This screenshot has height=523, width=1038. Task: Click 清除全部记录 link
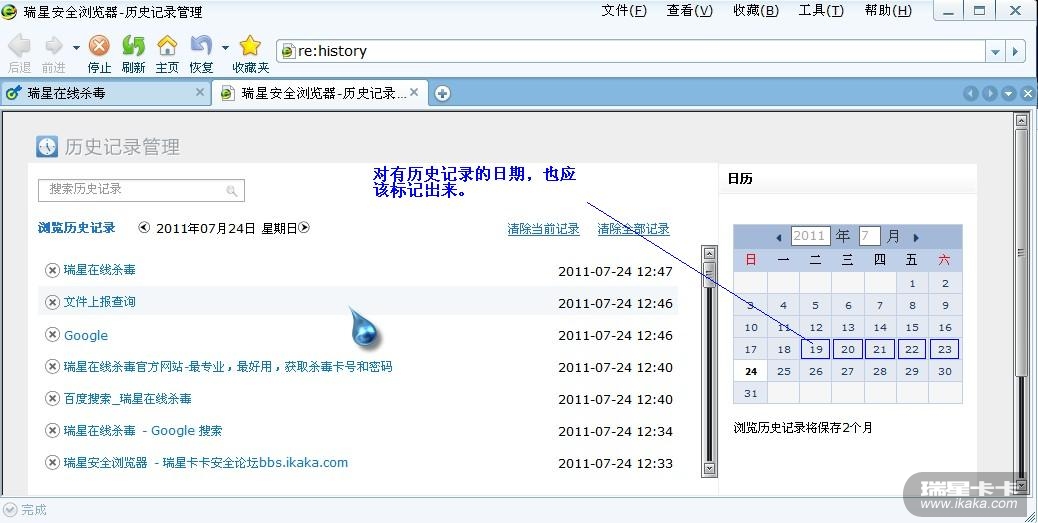click(634, 229)
